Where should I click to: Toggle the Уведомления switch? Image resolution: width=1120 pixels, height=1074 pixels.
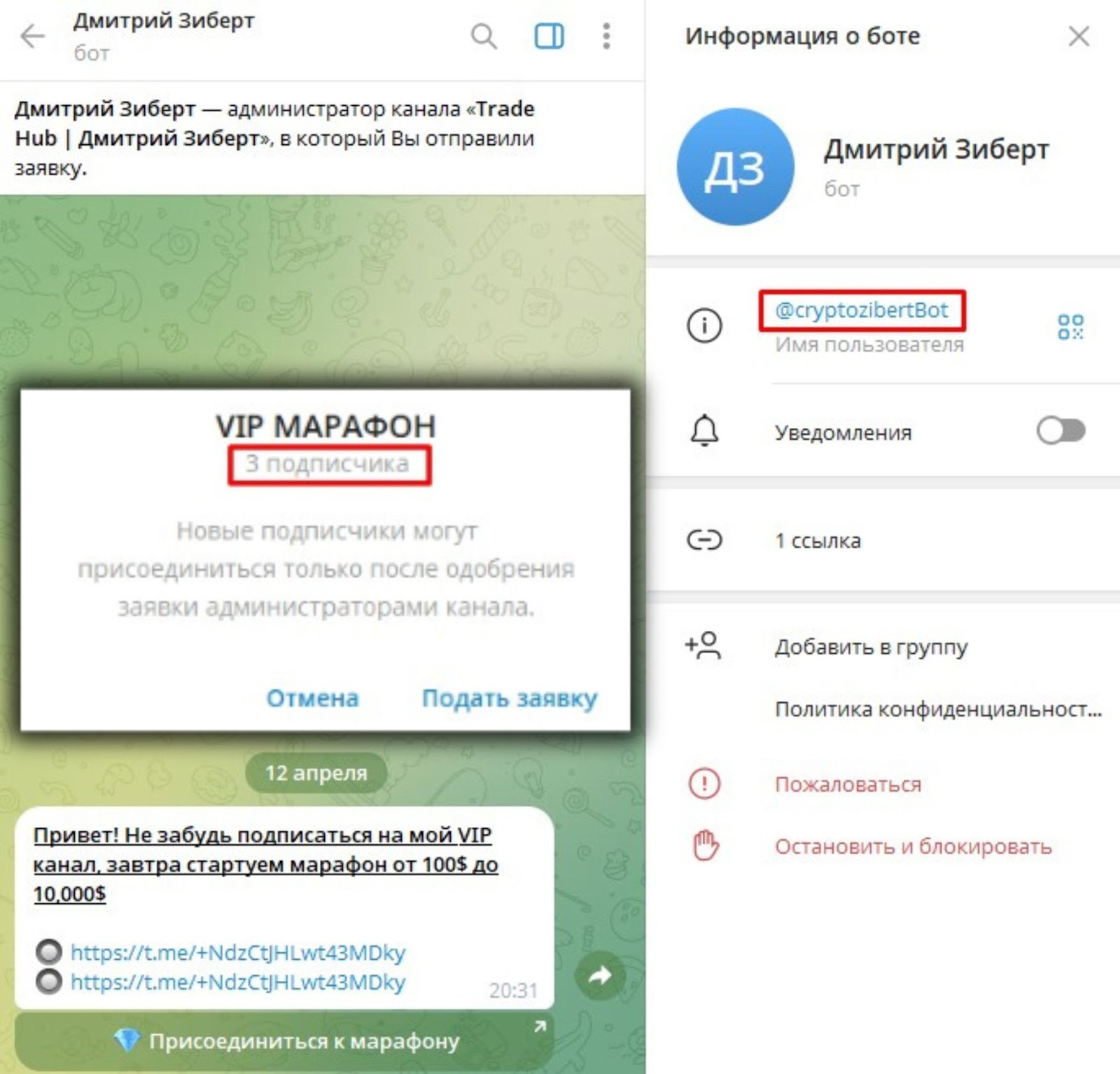1060,431
